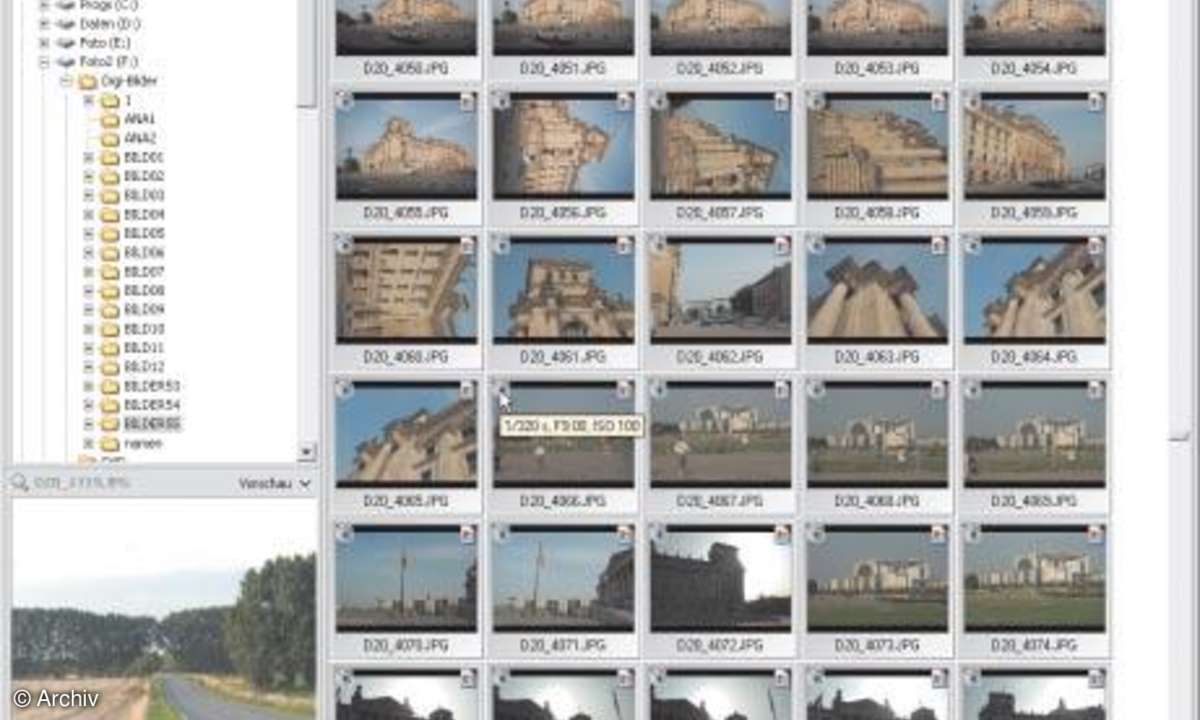Click the round badge icon on D20_4072.JPG thumbnail
Viewport: 1200px width, 720px height.
tap(658, 533)
